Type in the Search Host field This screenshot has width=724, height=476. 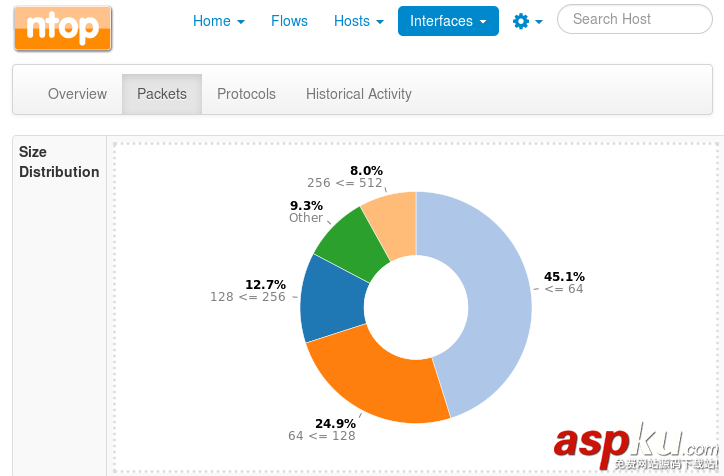tap(634, 19)
